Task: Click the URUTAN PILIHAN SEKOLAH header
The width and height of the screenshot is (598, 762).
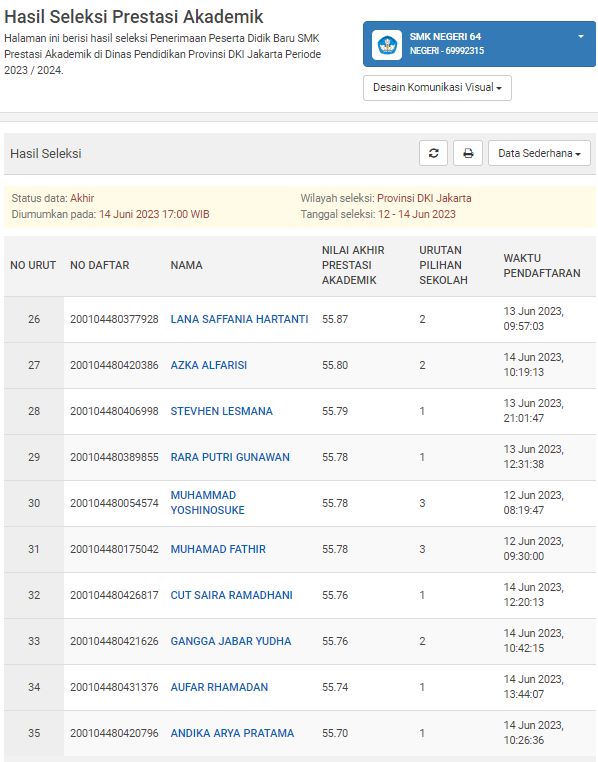Action: (443, 265)
